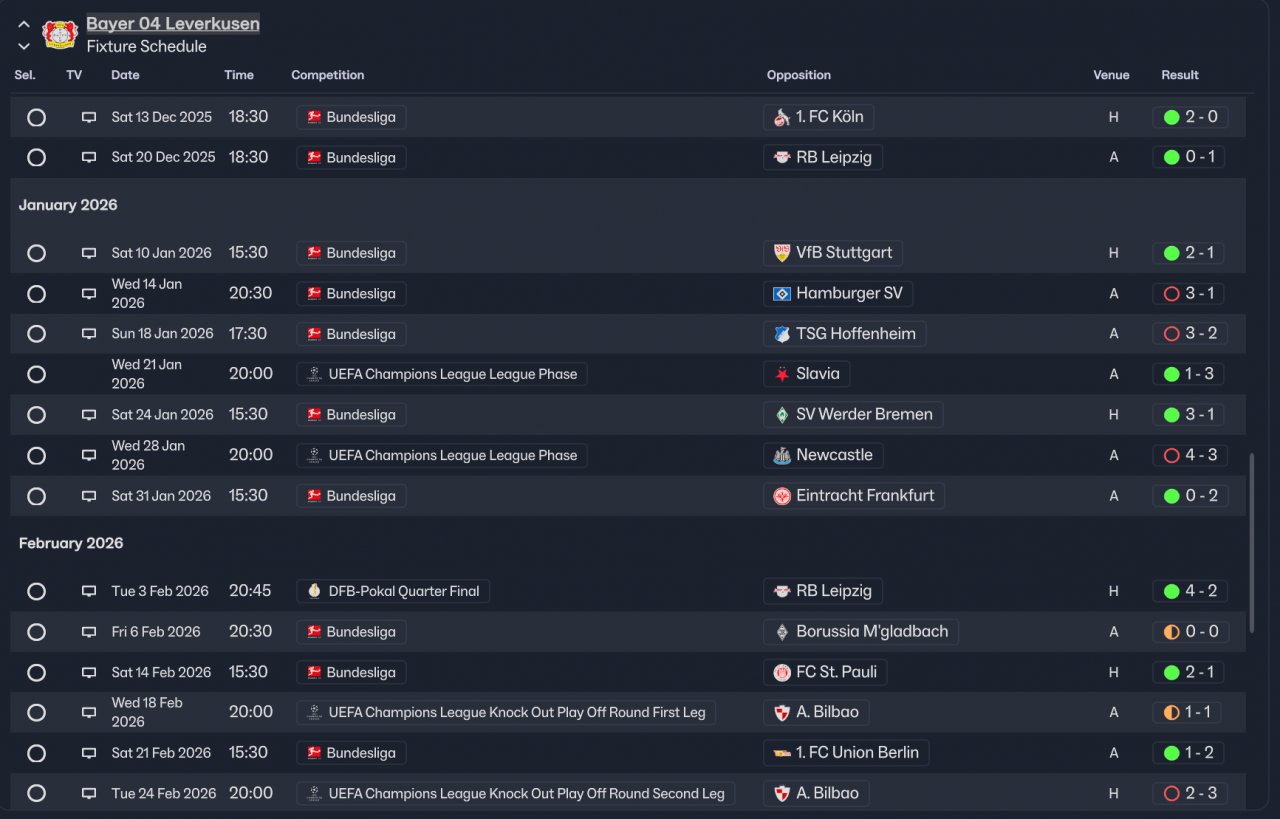The height and width of the screenshot is (819, 1280).
Task: Click the DFB-Pokal competition icon
Action: point(314,591)
